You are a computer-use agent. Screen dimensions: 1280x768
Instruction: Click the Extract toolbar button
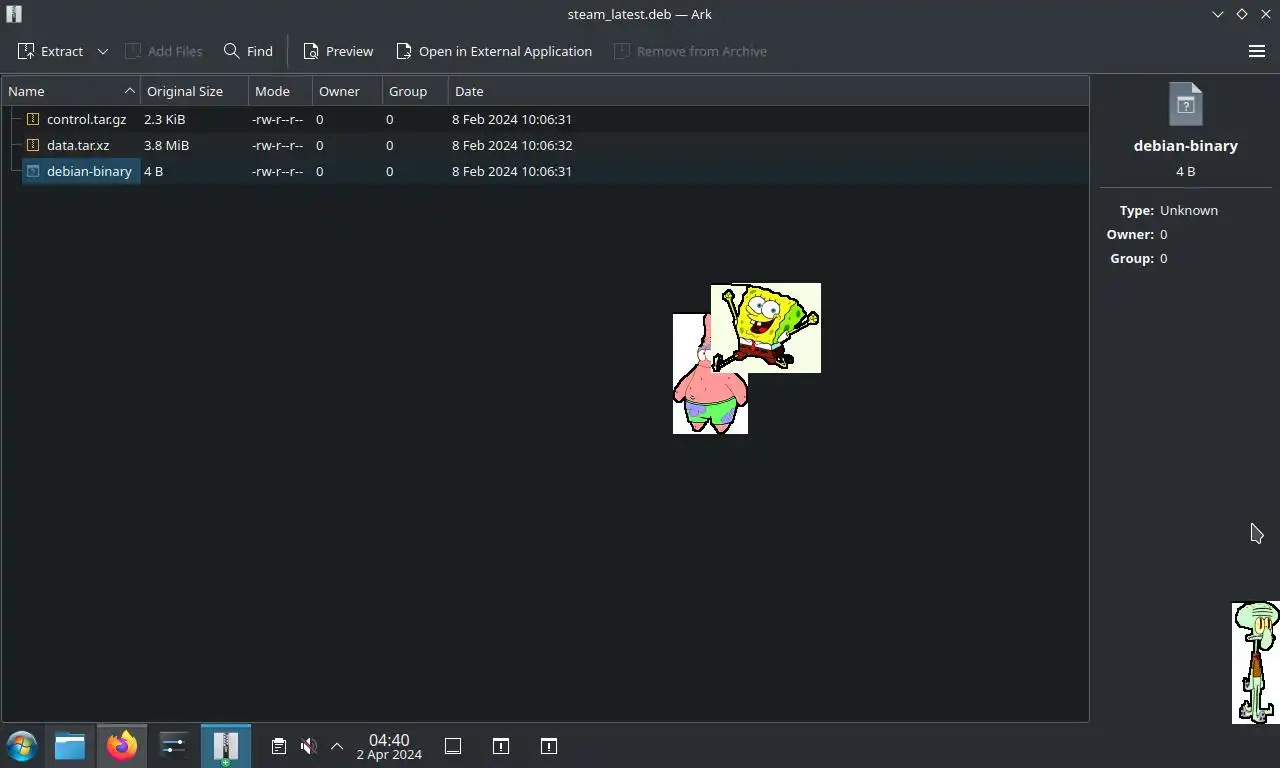click(x=50, y=51)
